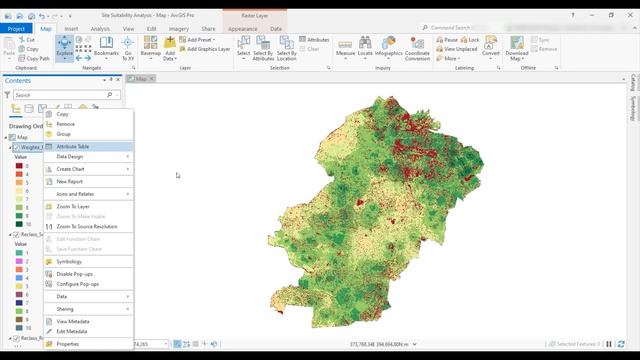Open the Locate tool

click(x=365, y=48)
